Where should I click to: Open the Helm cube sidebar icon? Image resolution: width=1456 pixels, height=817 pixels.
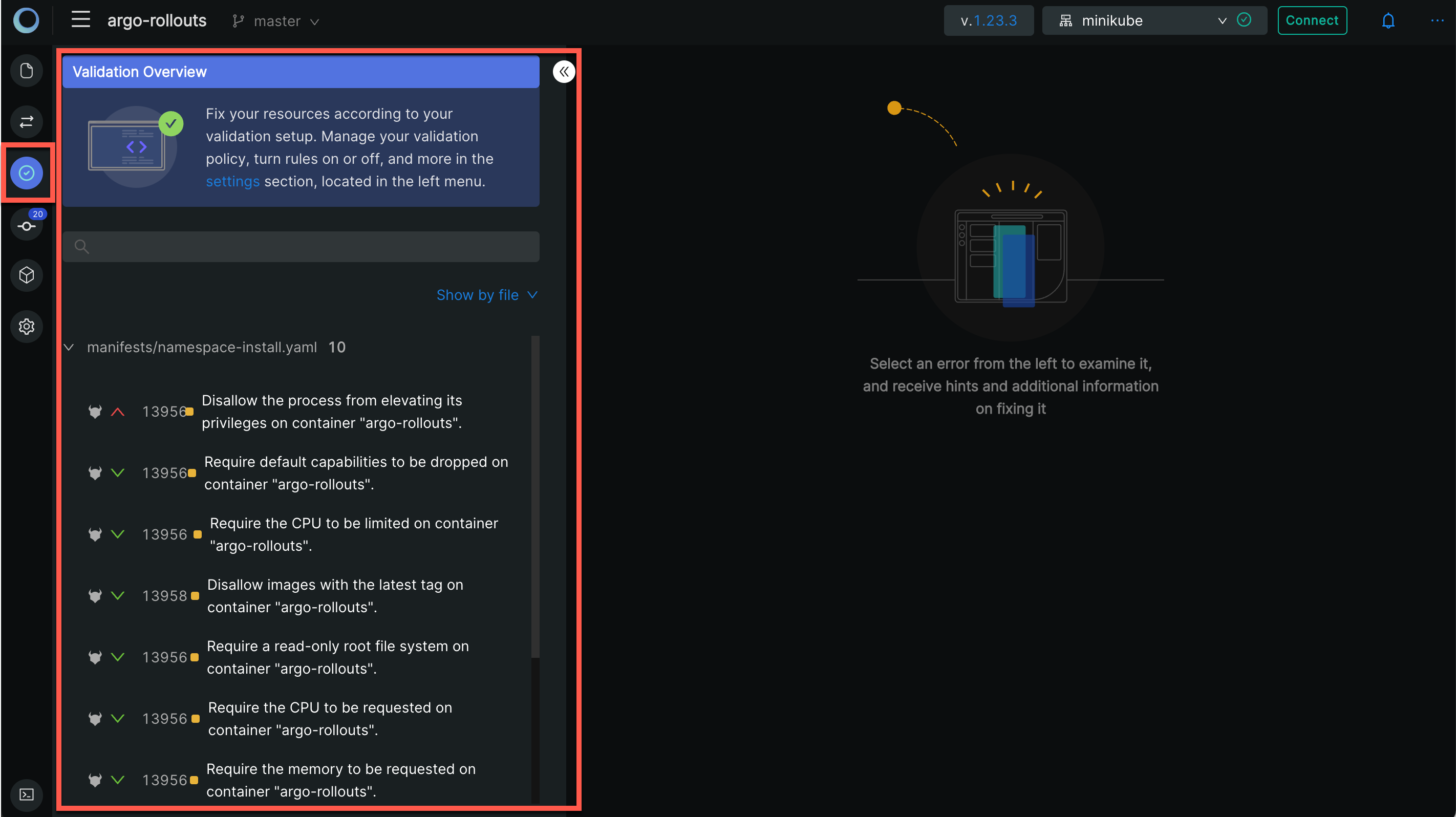pos(27,275)
